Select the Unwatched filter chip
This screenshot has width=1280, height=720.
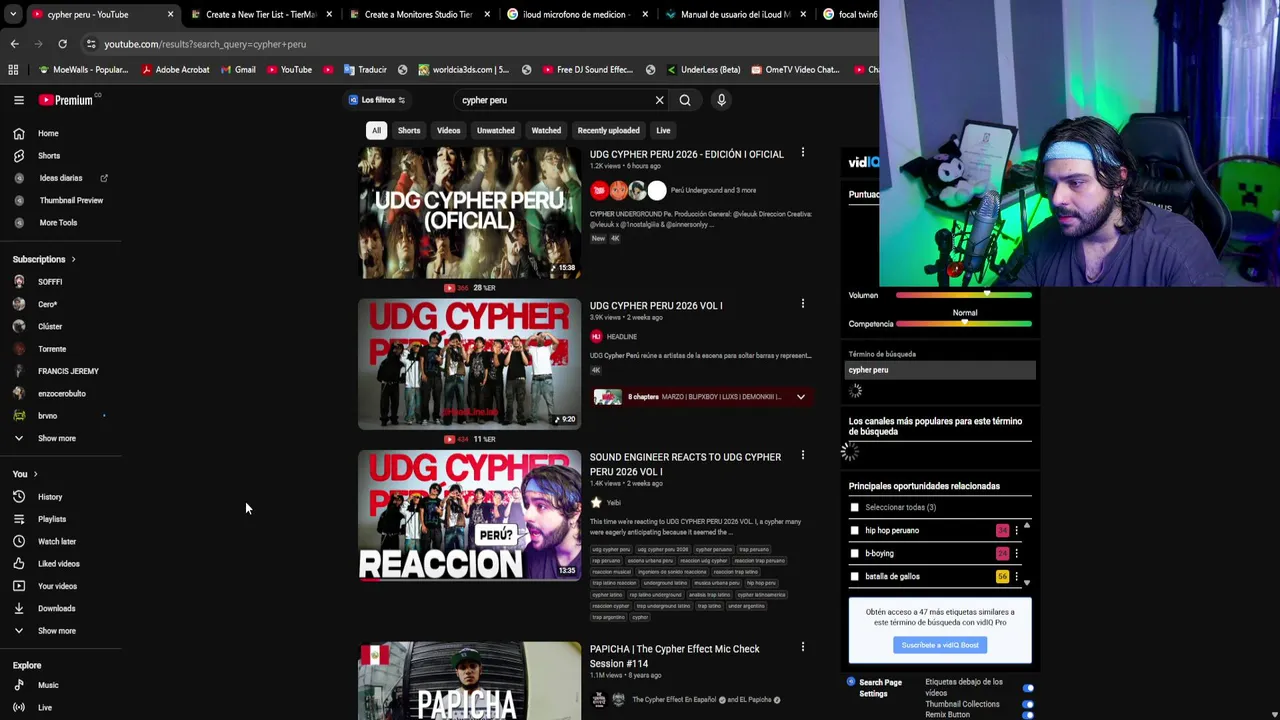(x=495, y=130)
